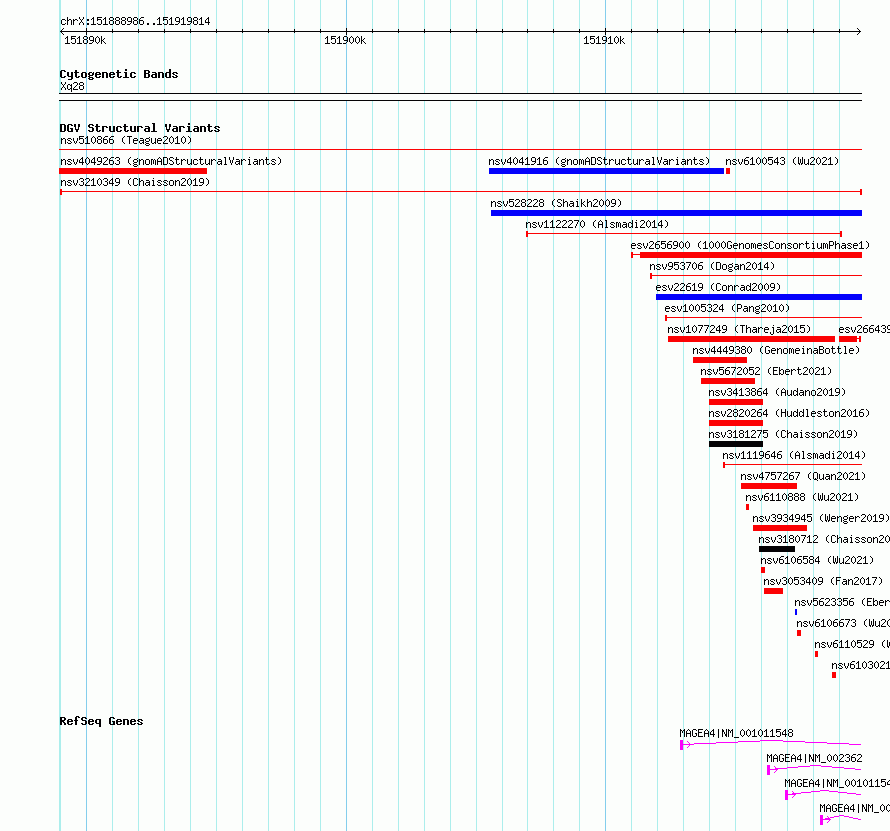Click the ruler's right scroll arrow
This screenshot has height=831, width=890.
859,31
